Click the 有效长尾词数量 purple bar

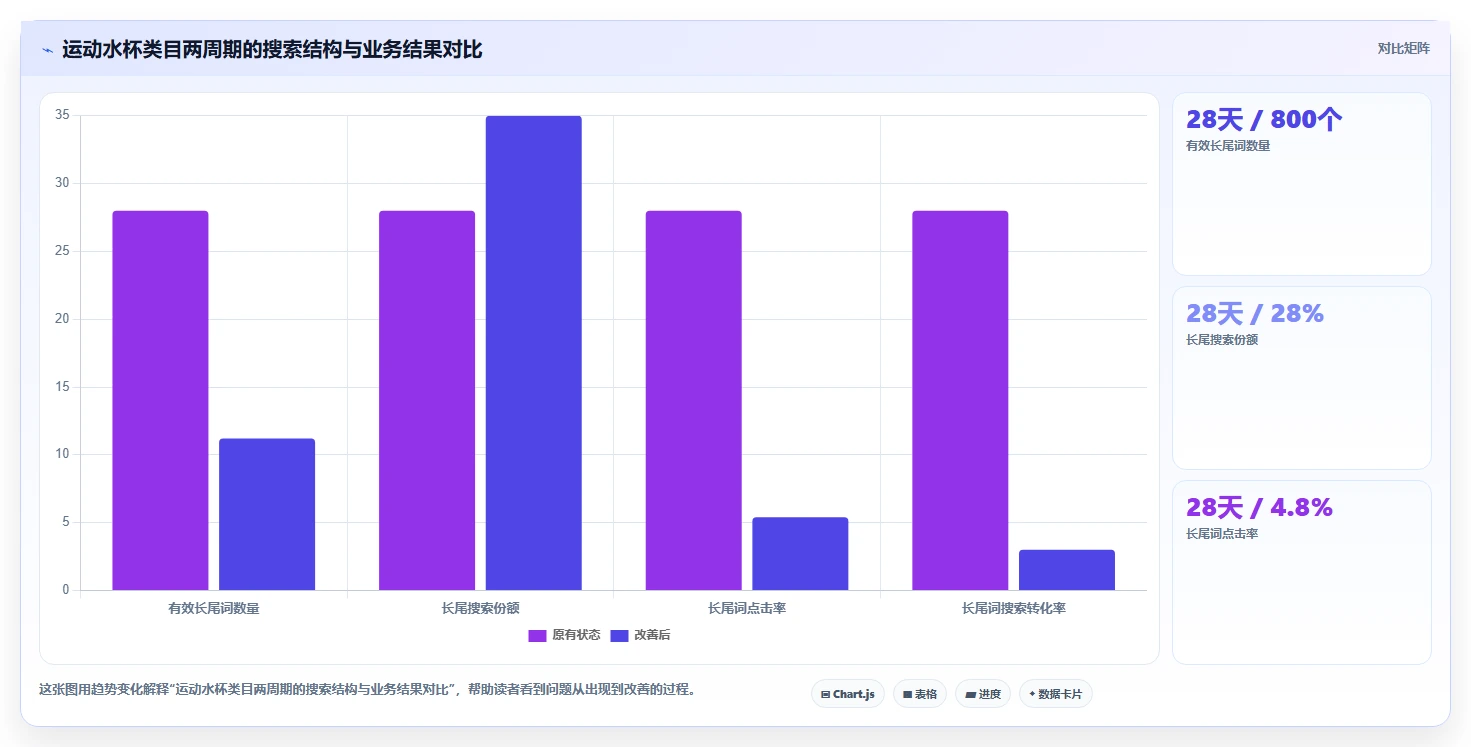coord(160,400)
